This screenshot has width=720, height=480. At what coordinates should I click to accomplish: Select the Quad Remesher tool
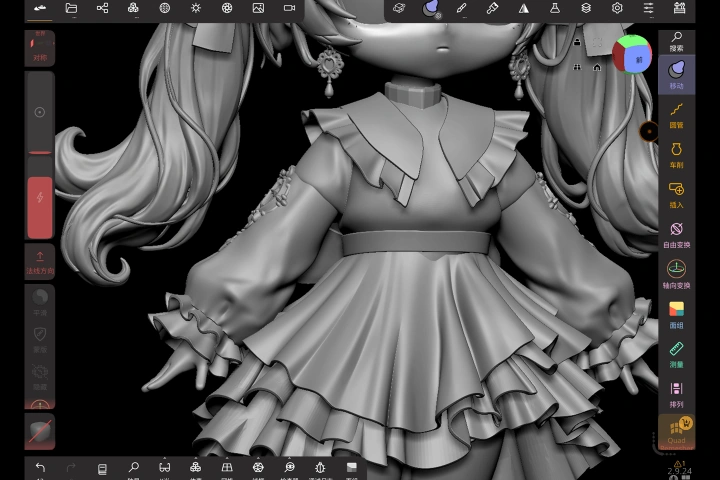click(676, 433)
